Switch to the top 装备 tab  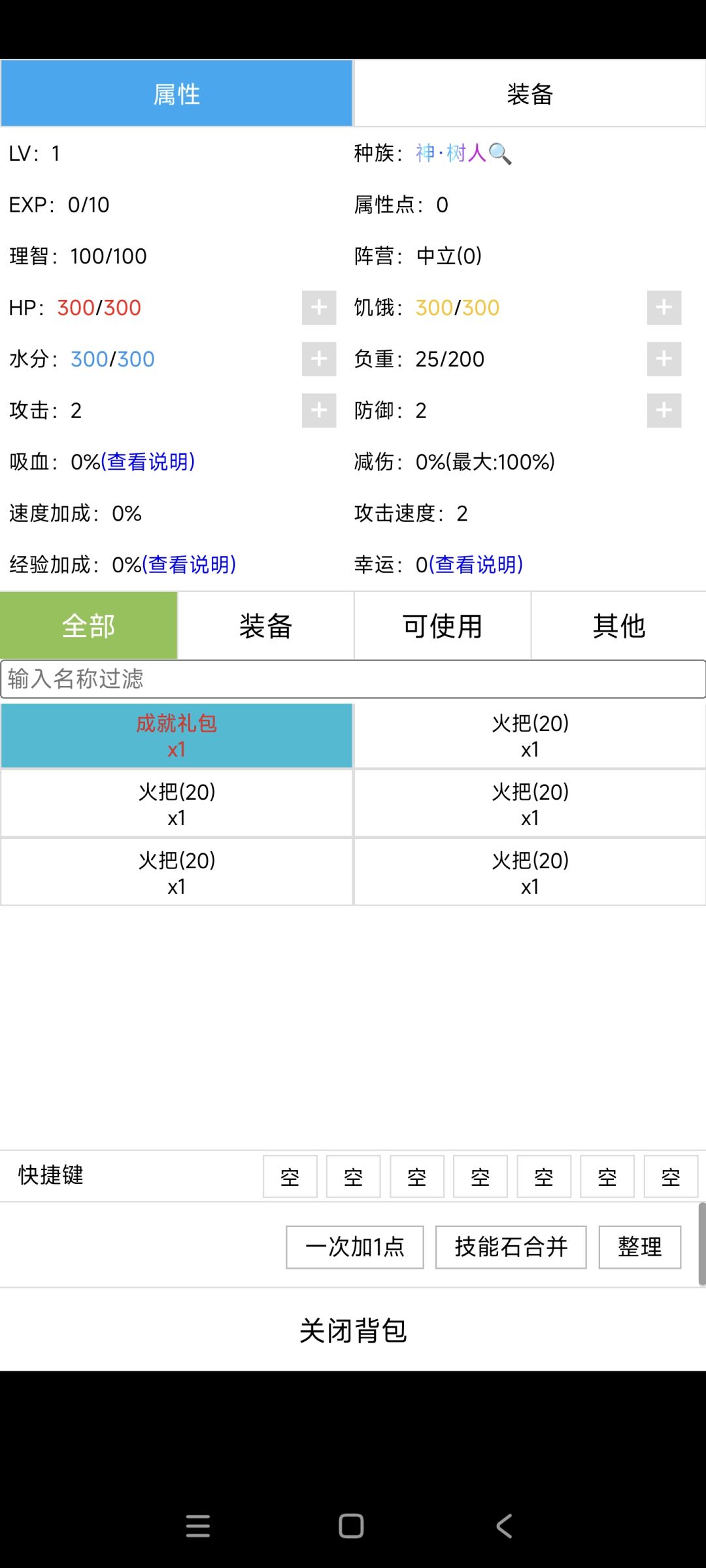[x=530, y=94]
